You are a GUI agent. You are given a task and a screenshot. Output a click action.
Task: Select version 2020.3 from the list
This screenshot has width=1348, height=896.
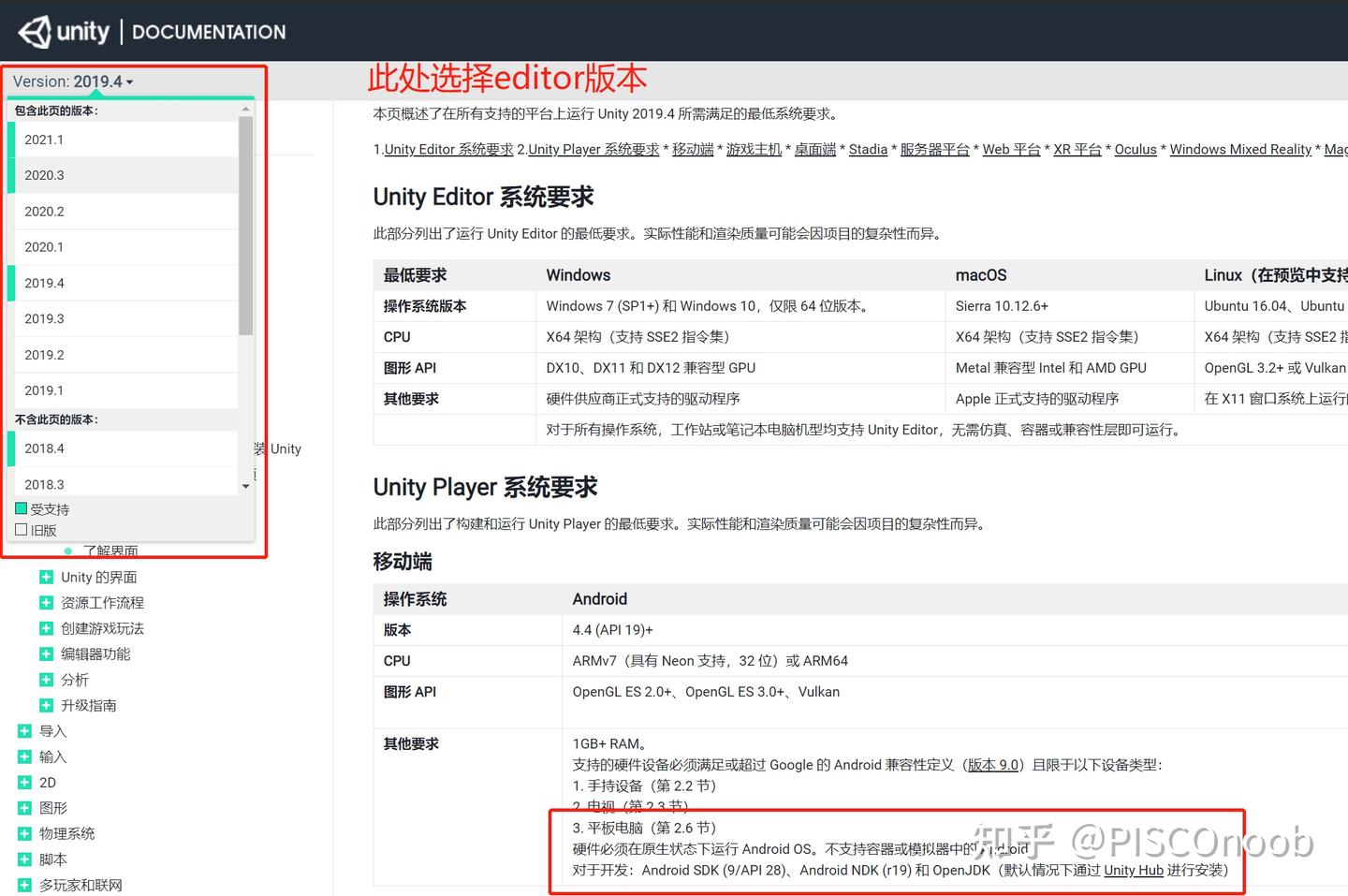coord(44,175)
